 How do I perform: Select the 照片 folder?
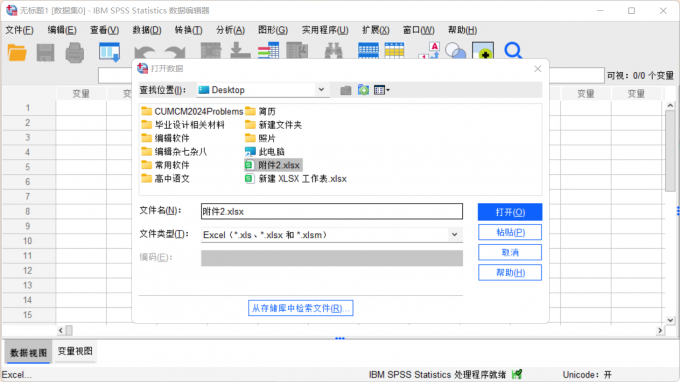point(260,138)
